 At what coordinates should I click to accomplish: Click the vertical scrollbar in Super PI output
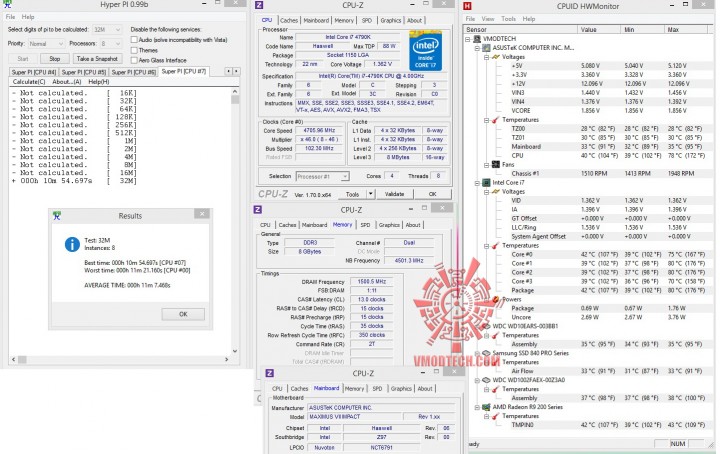coord(235,221)
